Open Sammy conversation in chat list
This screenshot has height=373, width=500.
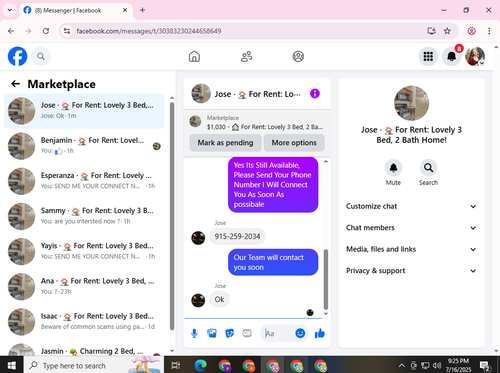point(84,216)
